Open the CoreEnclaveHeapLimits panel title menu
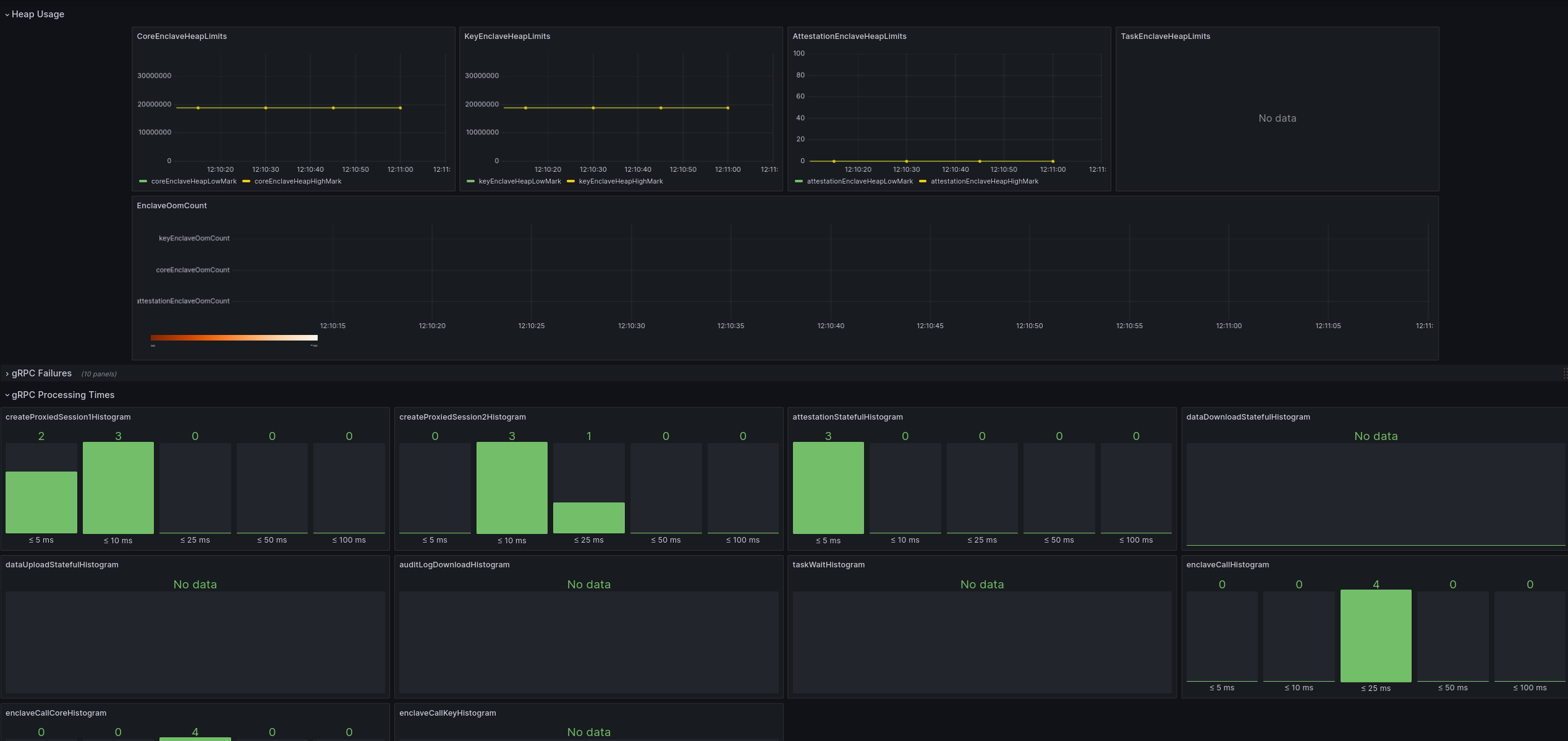The image size is (1568, 741). pyautogui.click(x=182, y=36)
